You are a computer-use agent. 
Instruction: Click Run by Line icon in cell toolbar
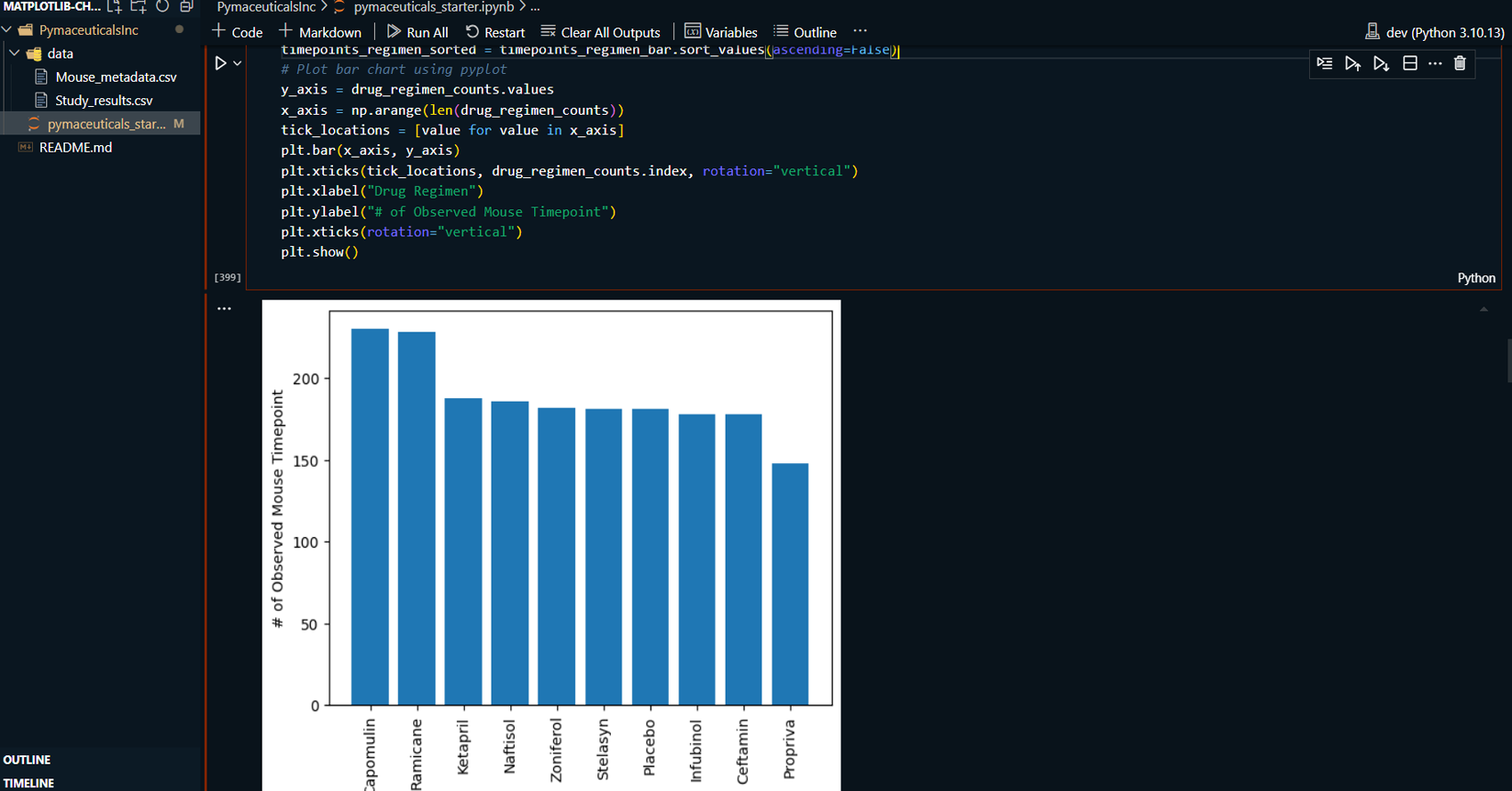[x=1324, y=63]
